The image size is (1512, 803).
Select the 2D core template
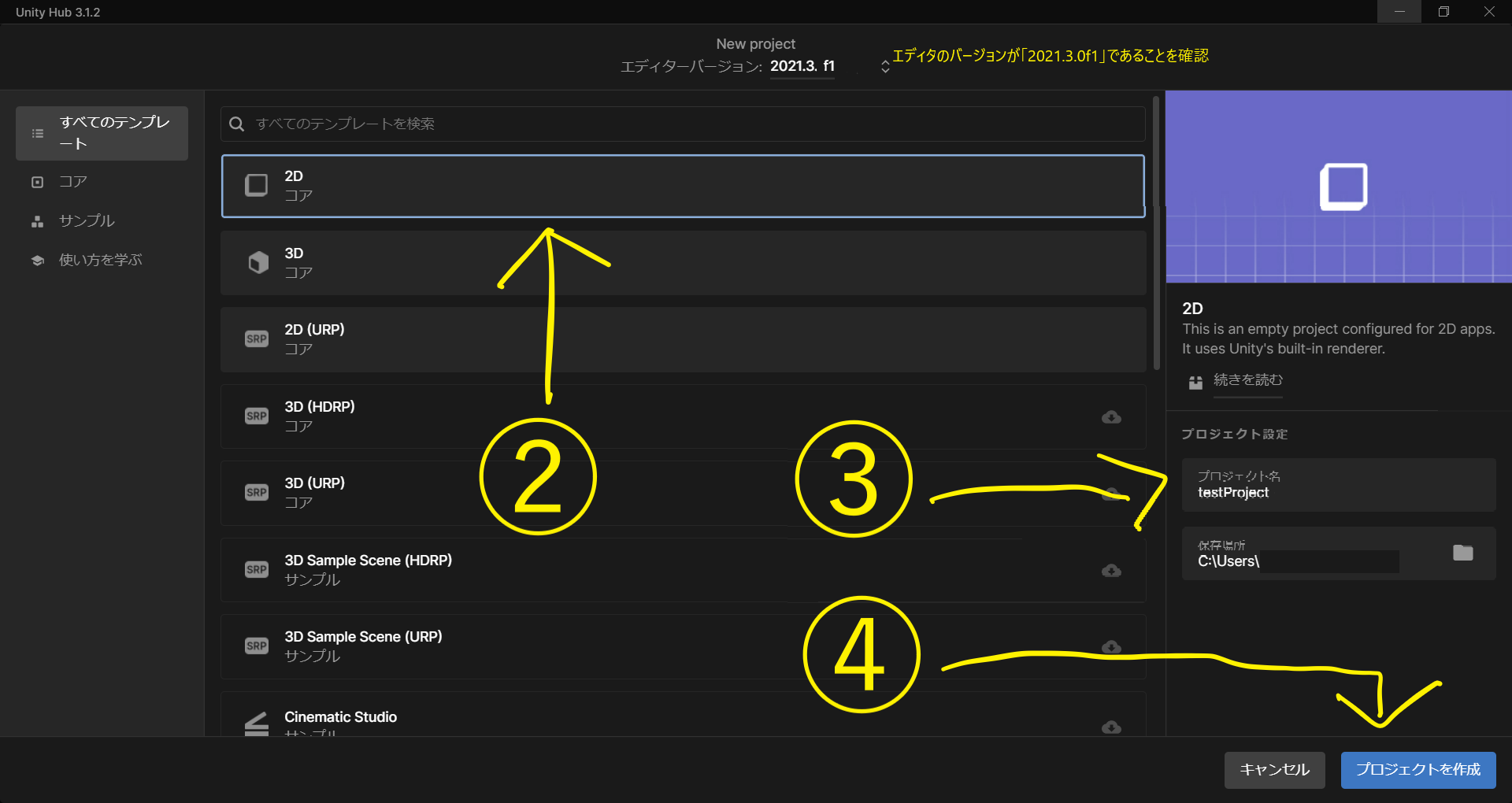click(x=683, y=186)
